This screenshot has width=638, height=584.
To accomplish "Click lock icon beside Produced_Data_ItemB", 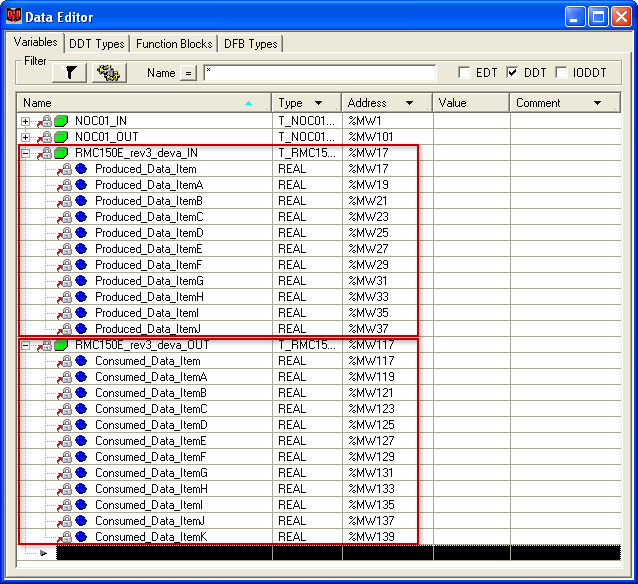I will 67,200.
